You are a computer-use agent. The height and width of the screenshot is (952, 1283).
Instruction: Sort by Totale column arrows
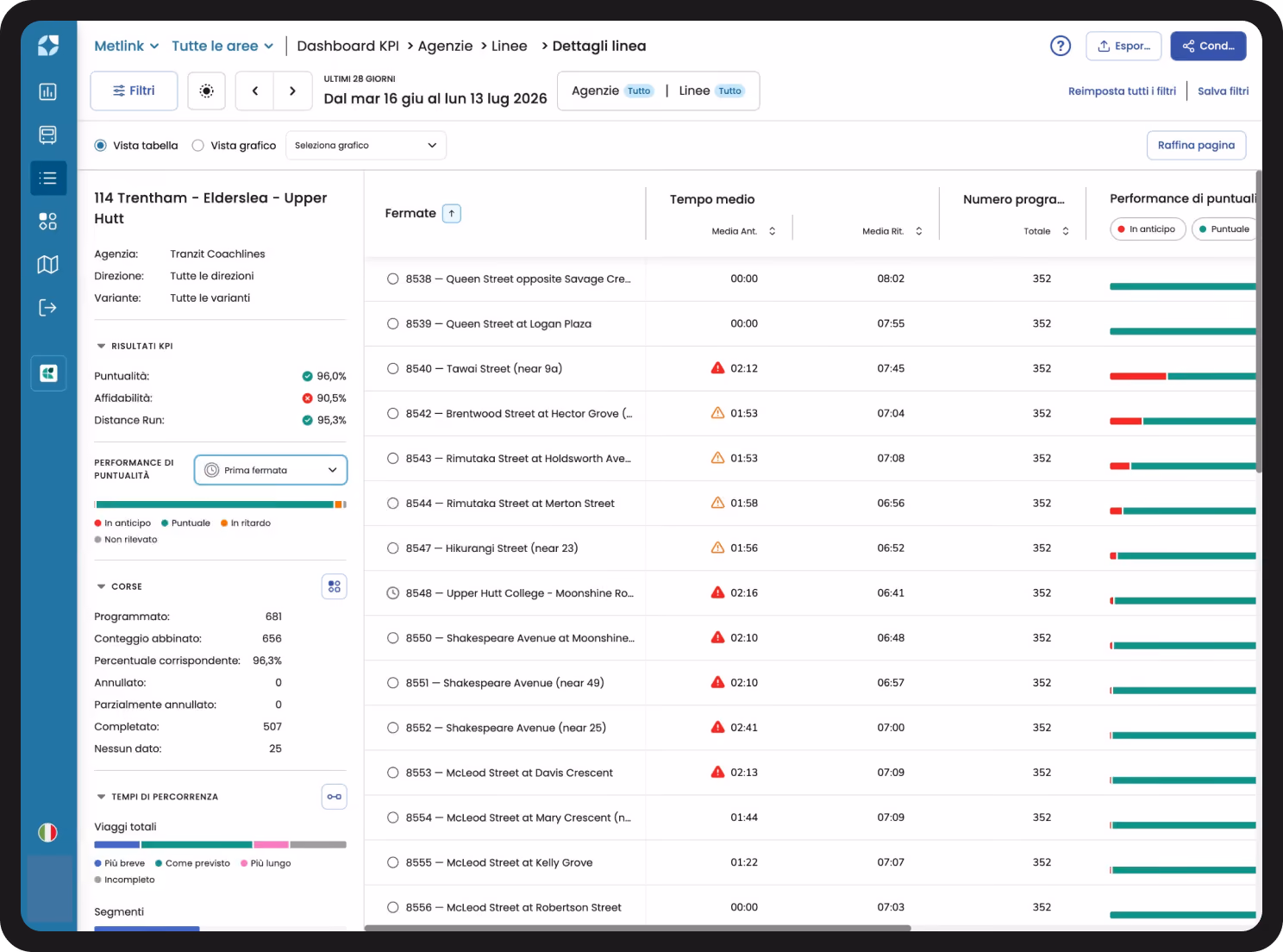[1066, 231]
